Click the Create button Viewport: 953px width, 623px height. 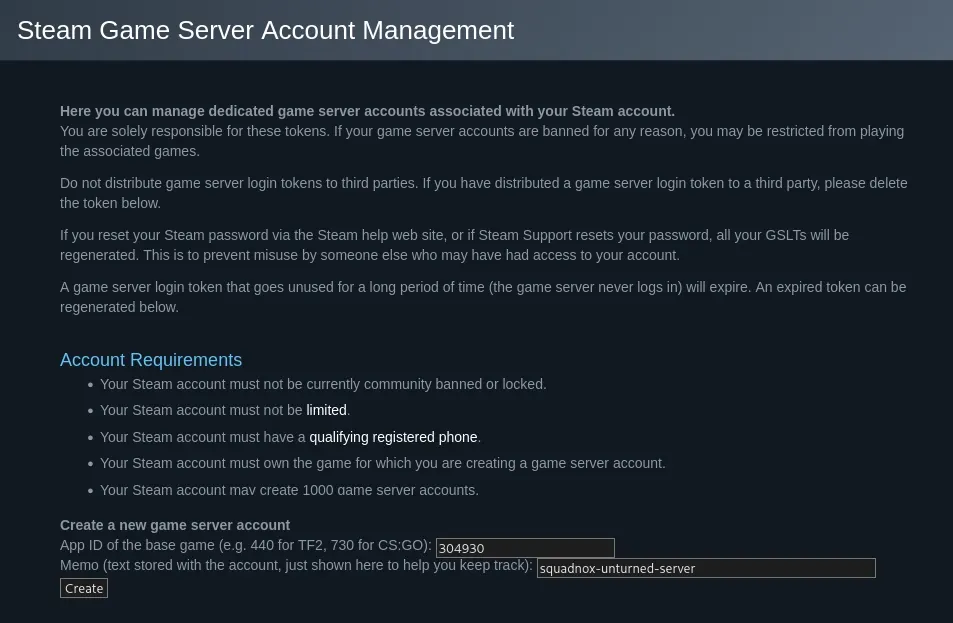(x=83, y=588)
